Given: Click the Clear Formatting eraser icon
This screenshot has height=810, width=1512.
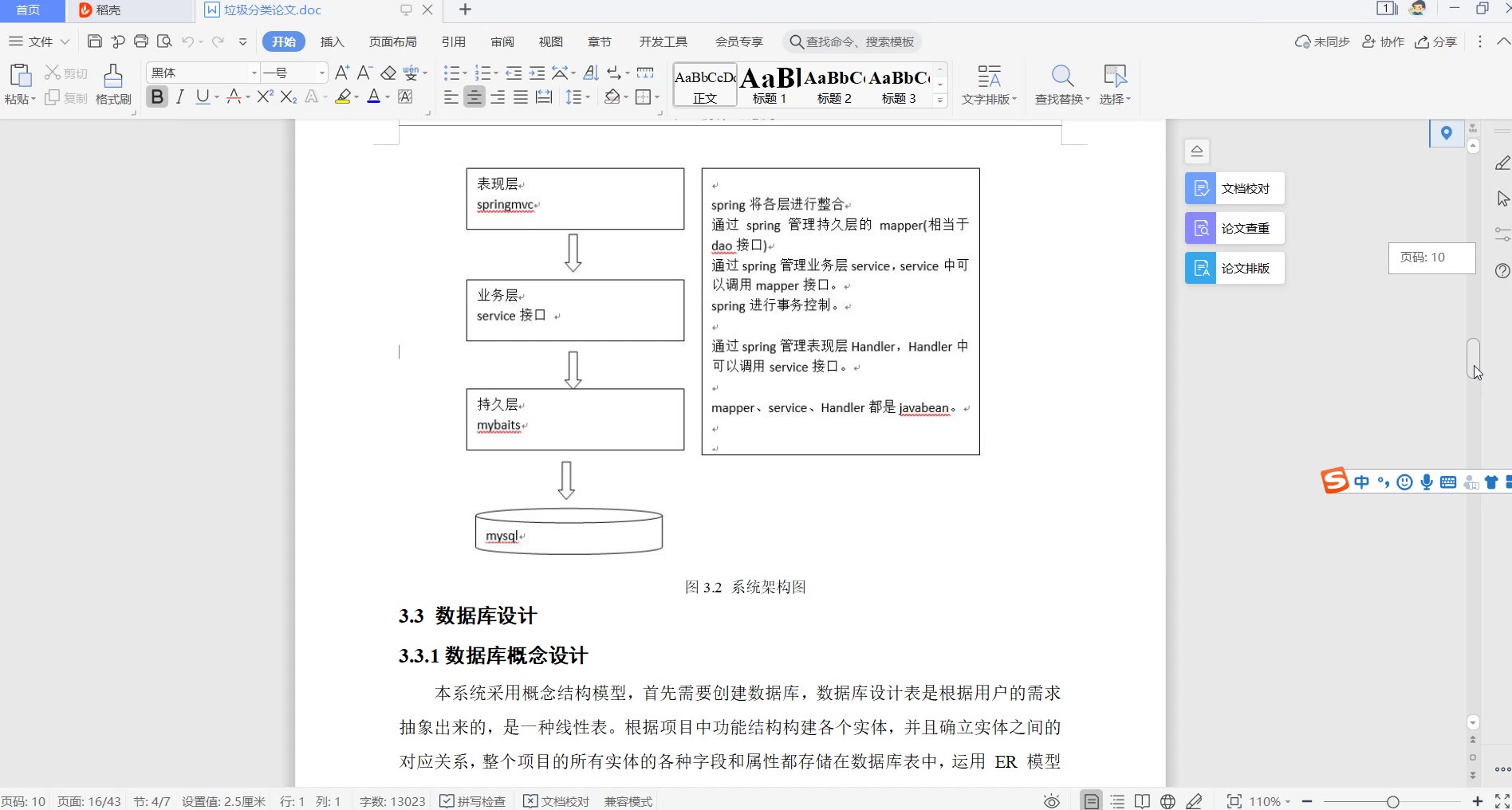Looking at the screenshot, I should [x=388, y=73].
